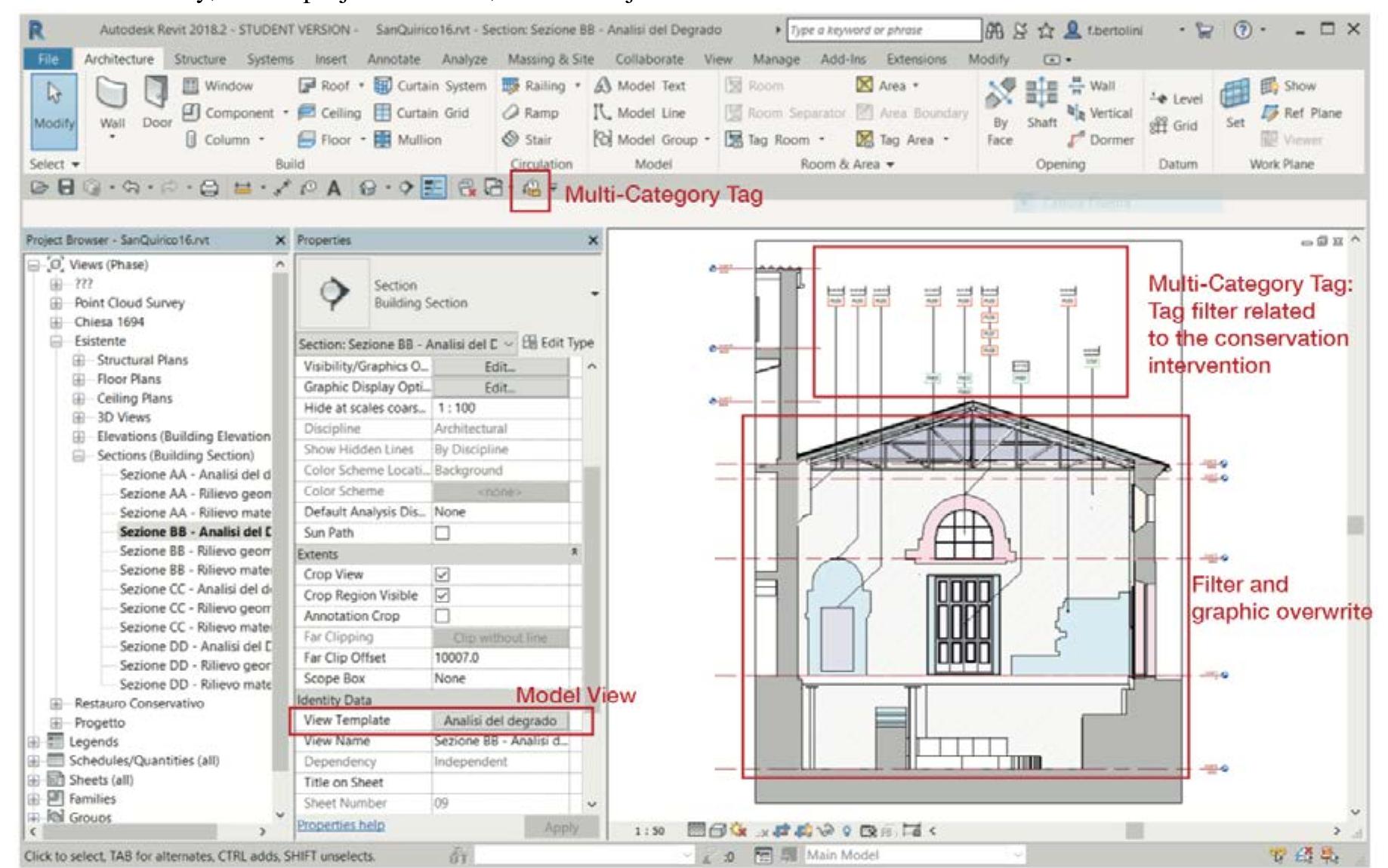Select the By Face opening tool
The image size is (1388, 868).
(1000, 111)
